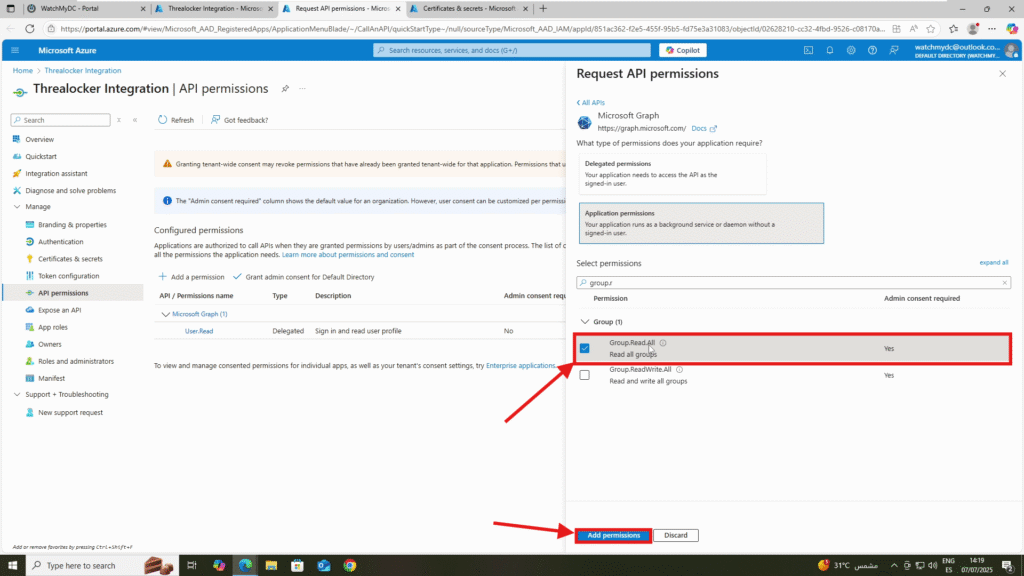Viewport: 1024px width, 576px height.
Task: Open the more options ellipsis beside title
Action: click(x=302, y=89)
